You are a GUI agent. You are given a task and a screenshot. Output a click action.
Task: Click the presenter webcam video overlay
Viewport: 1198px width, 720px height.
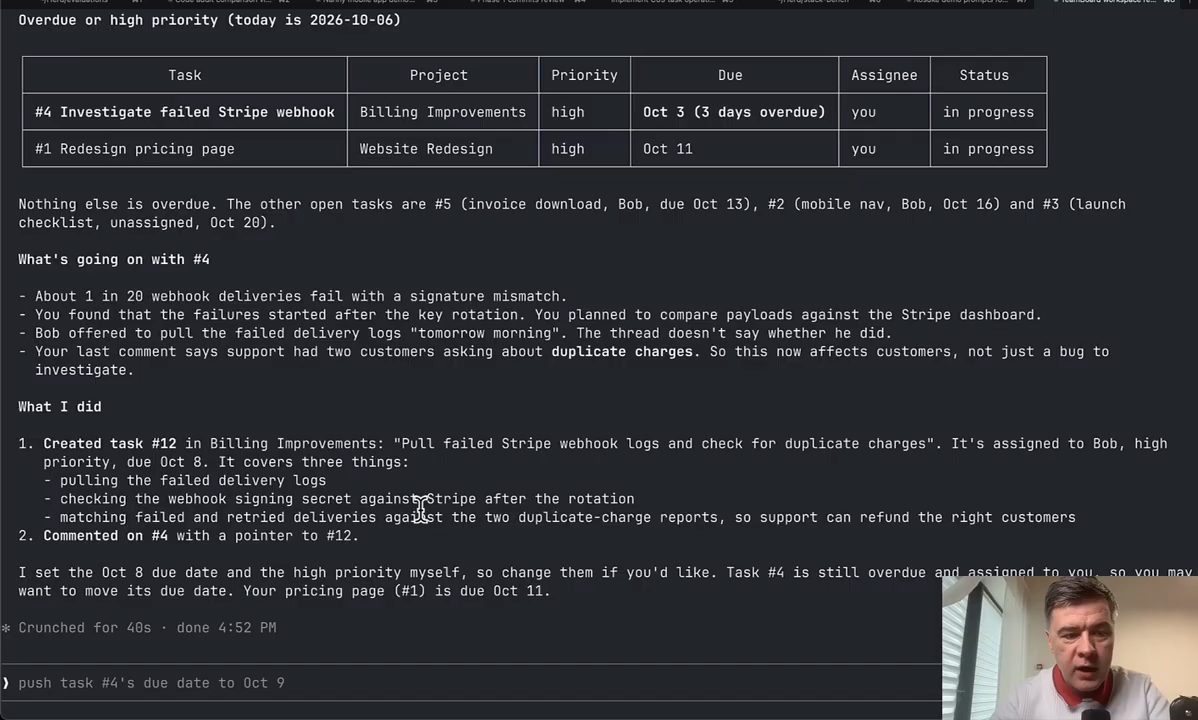[1070, 648]
